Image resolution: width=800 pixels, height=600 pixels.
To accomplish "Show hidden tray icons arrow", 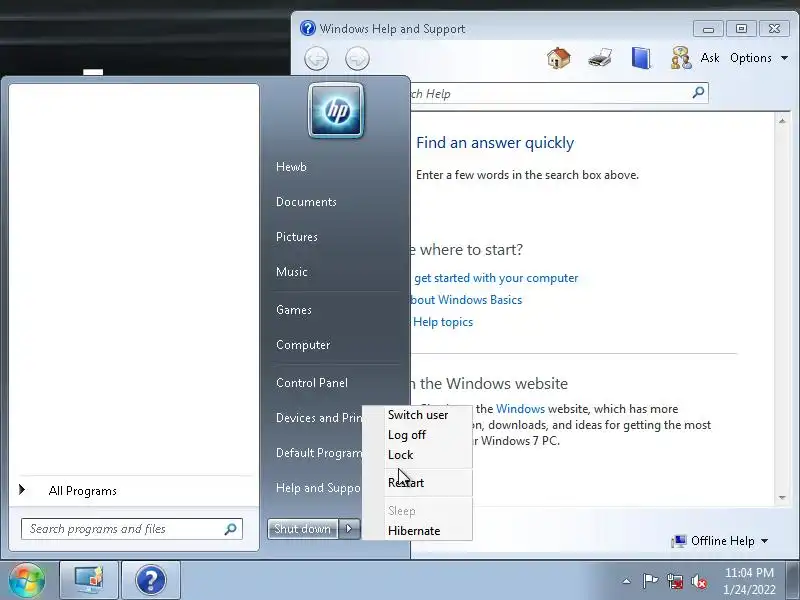I will tap(627, 581).
